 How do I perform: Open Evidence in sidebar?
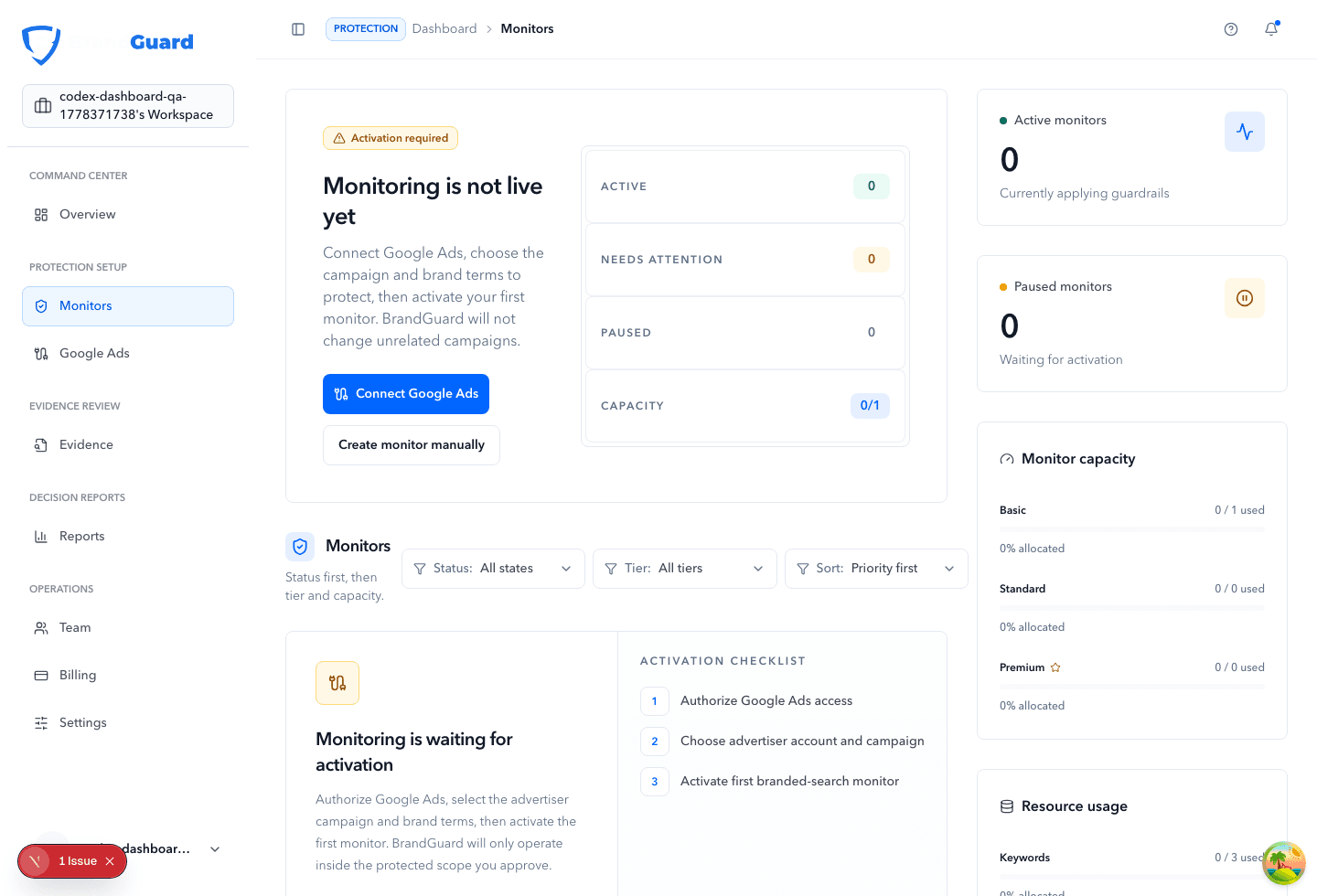[x=128, y=445]
